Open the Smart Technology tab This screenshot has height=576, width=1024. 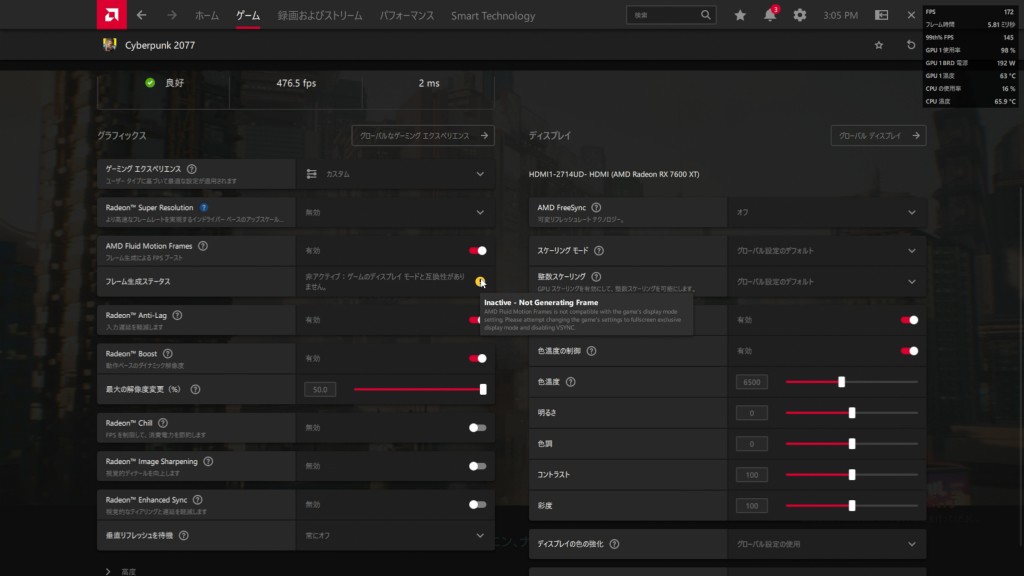493,16
